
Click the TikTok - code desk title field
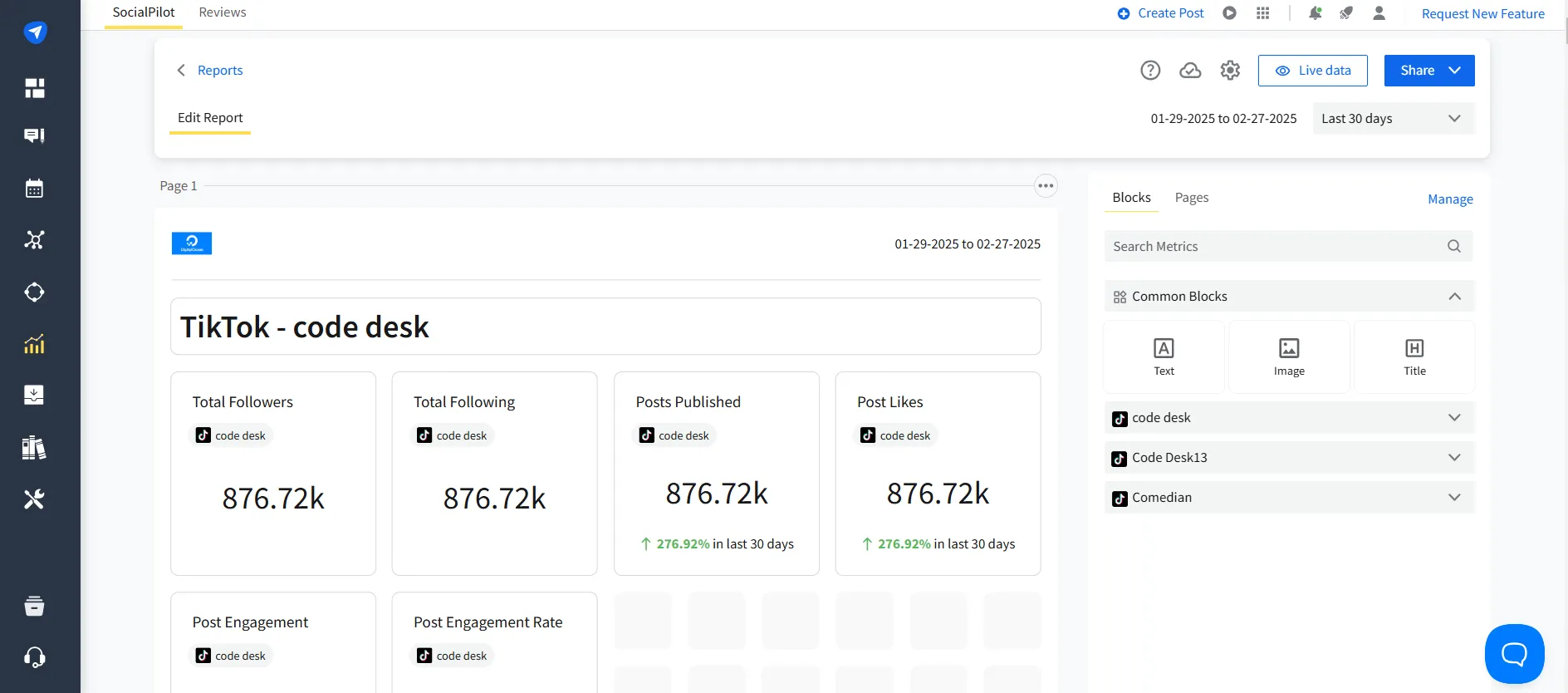tap(605, 327)
